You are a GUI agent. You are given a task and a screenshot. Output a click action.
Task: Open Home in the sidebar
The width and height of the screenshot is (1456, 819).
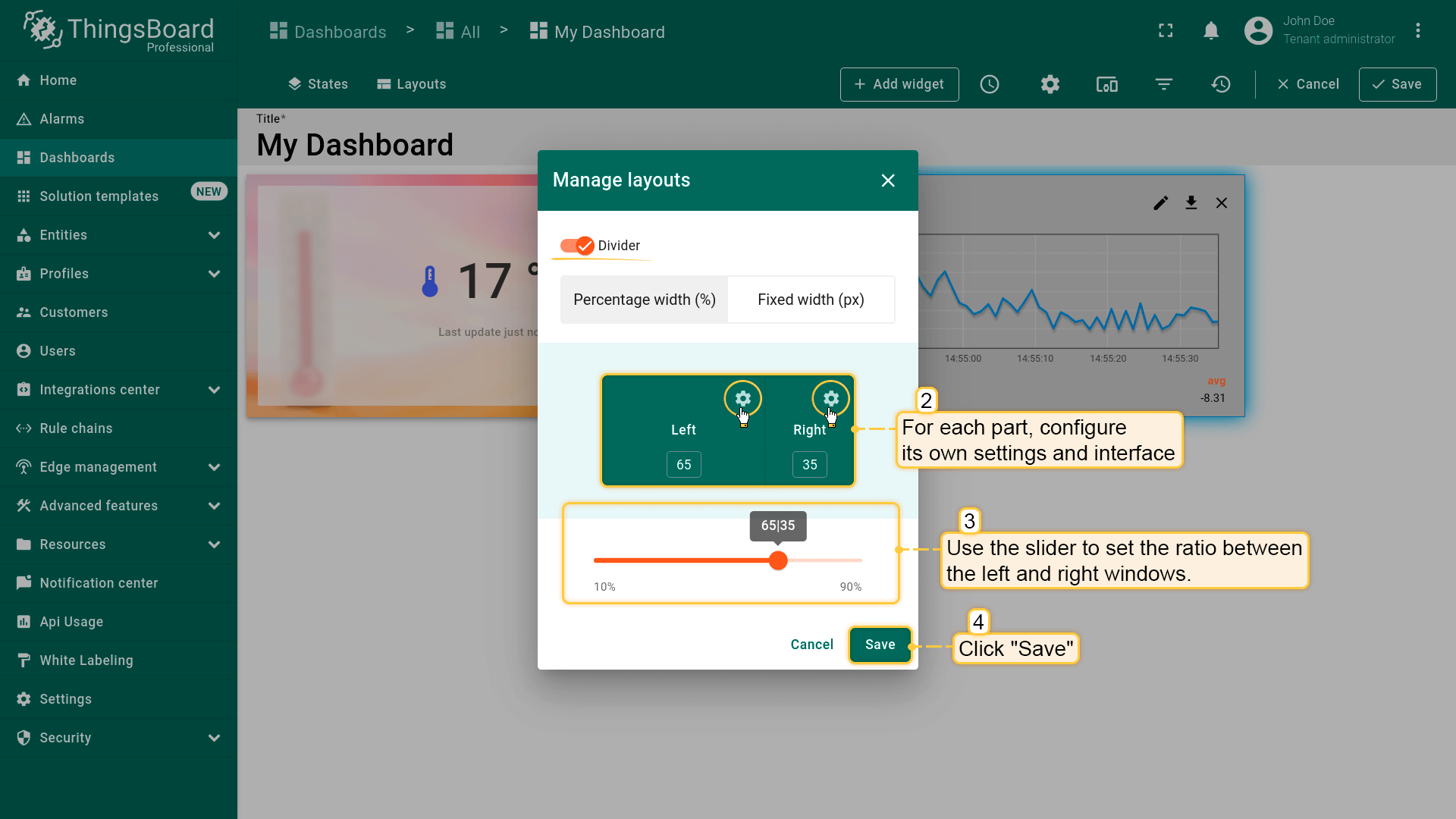click(x=118, y=80)
